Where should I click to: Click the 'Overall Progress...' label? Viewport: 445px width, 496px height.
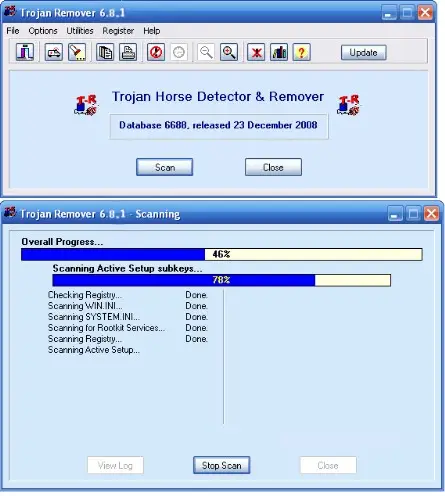[62, 242]
